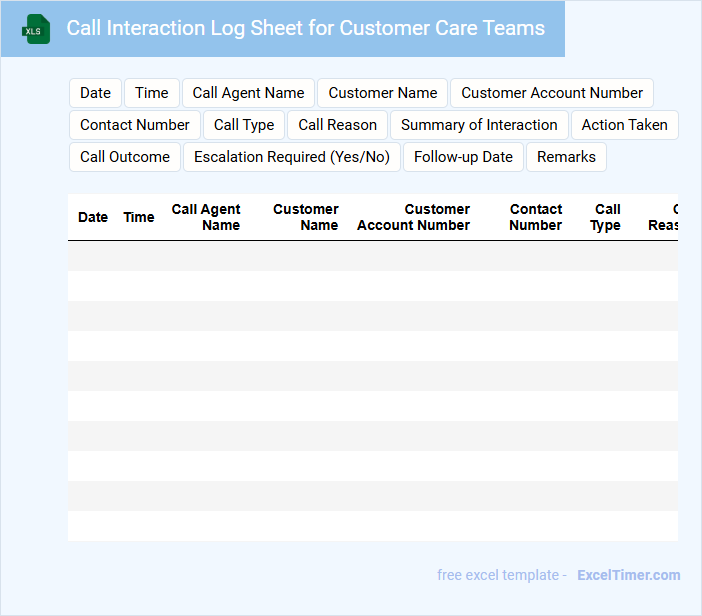Click the Customer Account Number column header
The image size is (702, 616).
(413, 217)
